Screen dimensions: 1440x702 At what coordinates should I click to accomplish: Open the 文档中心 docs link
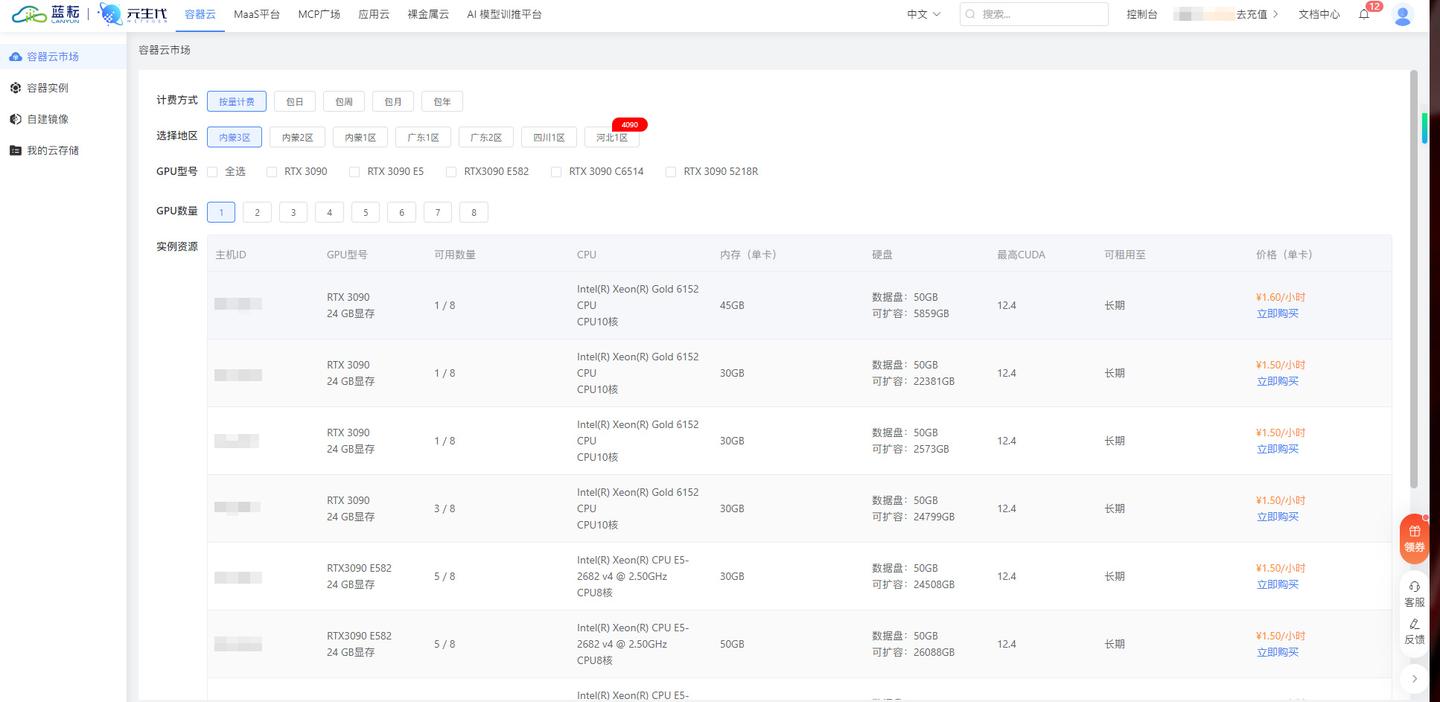(1319, 14)
